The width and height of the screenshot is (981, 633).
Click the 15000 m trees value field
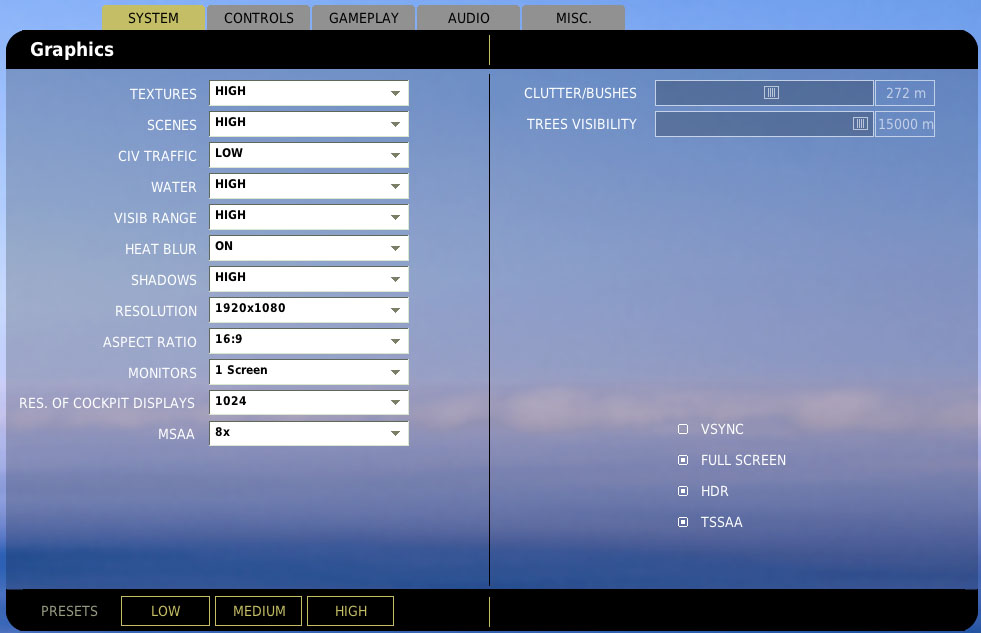905,124
